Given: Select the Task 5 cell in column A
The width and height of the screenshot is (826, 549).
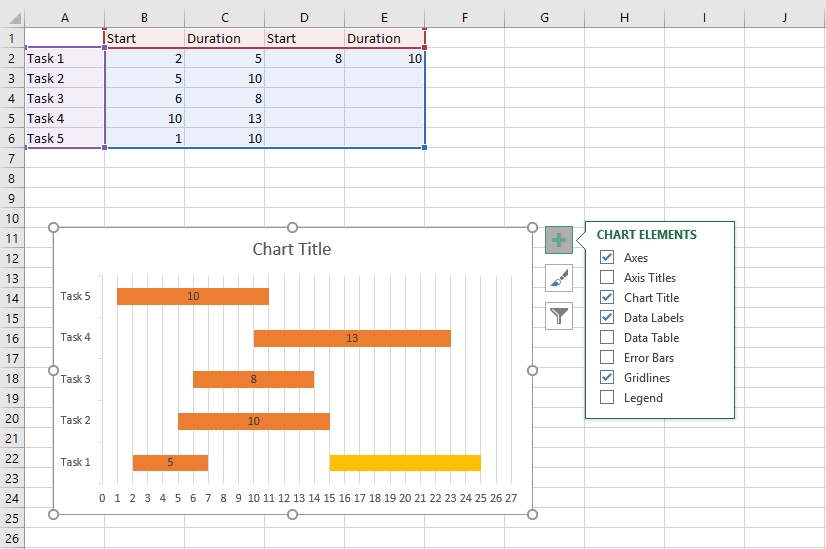Looking at the screenshot, I should tap(64, 139).
